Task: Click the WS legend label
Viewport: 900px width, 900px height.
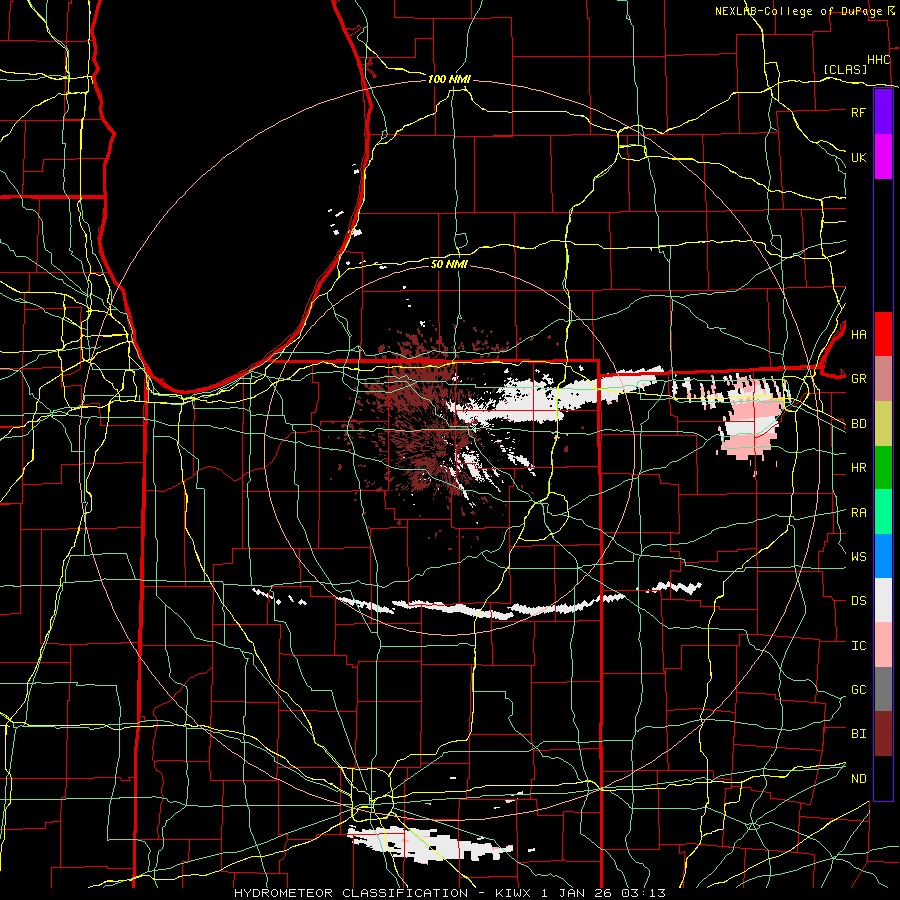Action: pyautogui.click(x=858, y=556)
